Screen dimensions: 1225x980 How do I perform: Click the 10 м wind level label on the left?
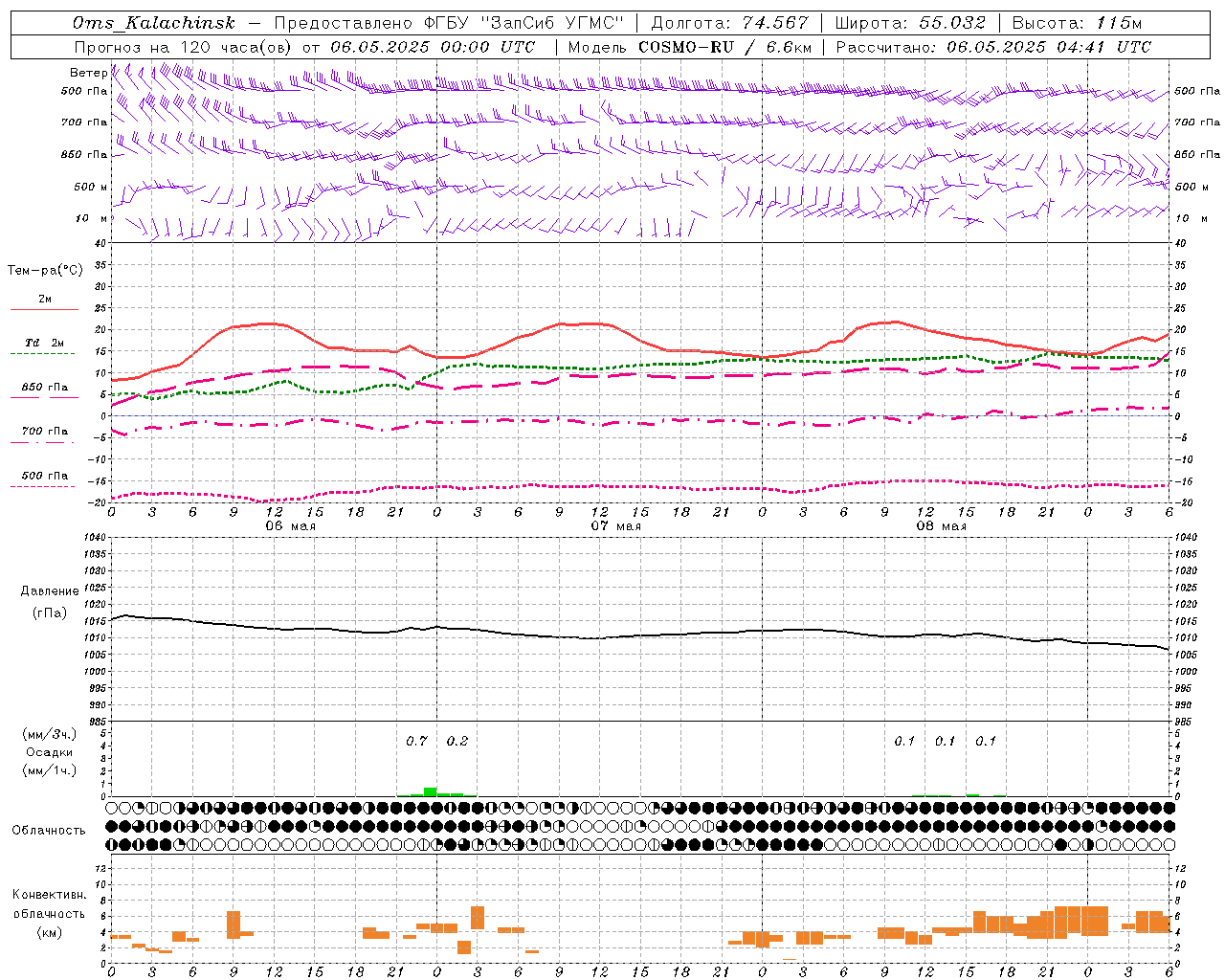tap(91, 218)
